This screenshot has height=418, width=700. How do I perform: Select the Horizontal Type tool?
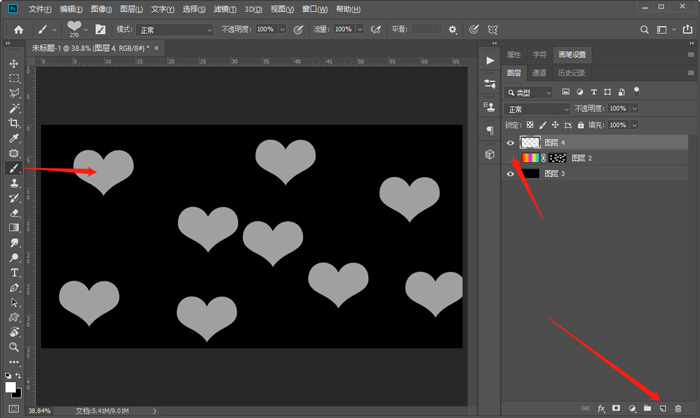click(14, 272)
